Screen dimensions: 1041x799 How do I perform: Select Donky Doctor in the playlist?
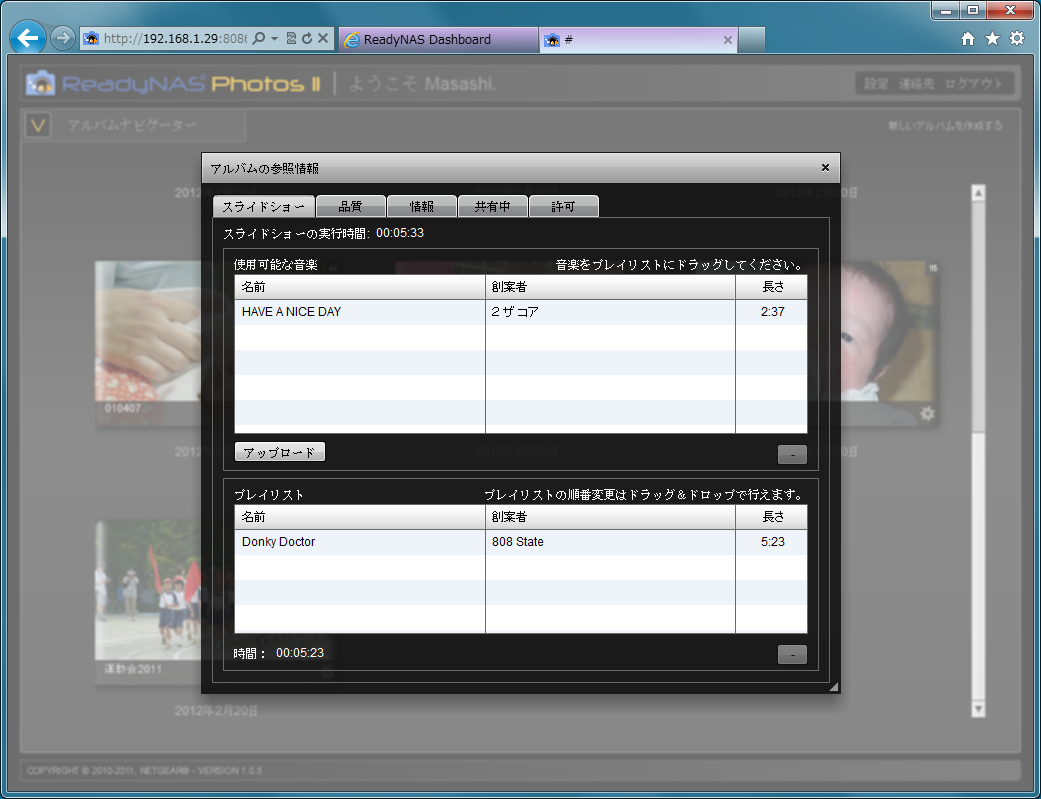pos(360,542)
